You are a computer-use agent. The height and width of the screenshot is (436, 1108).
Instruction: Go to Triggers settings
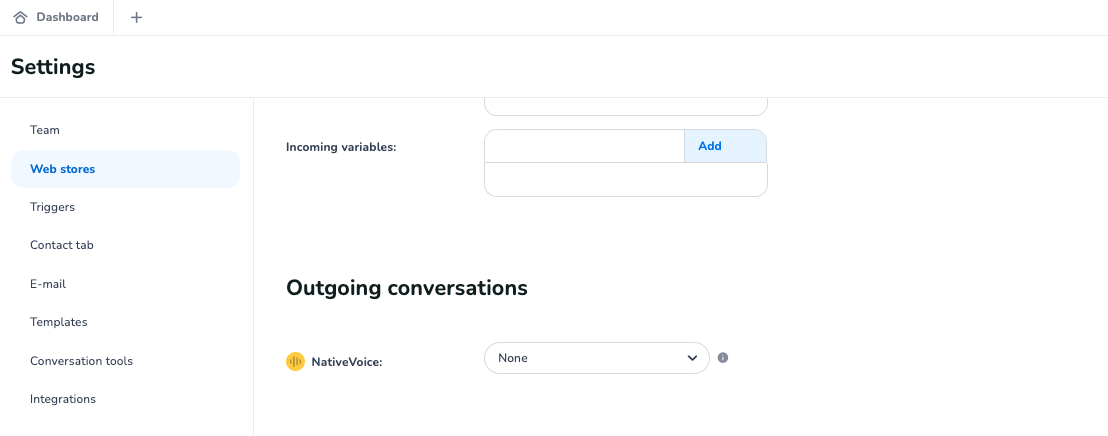click(52, 207)
